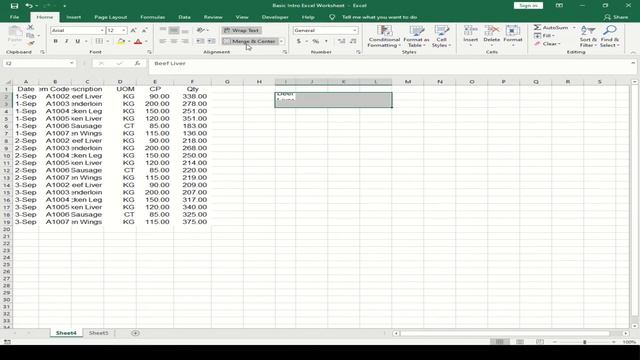
Task: Click the zoom slider handle
Action: 584,342
